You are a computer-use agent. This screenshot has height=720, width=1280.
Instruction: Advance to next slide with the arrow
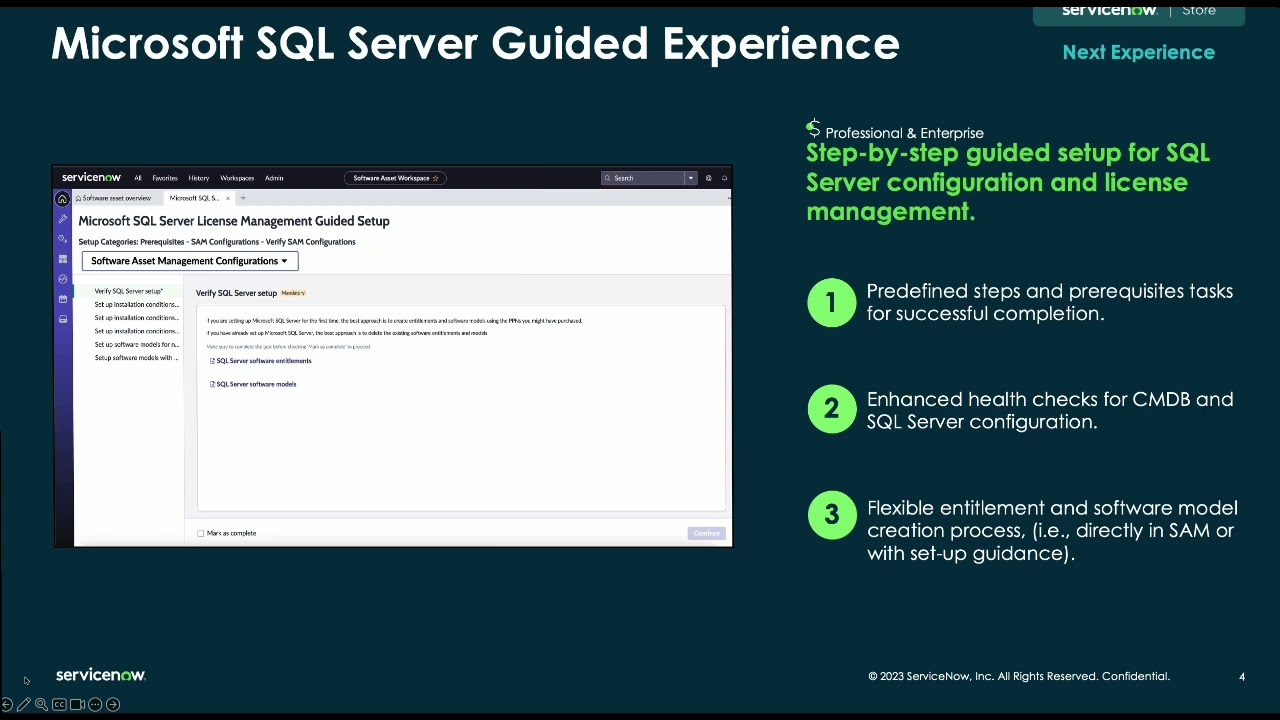(113, 704)
